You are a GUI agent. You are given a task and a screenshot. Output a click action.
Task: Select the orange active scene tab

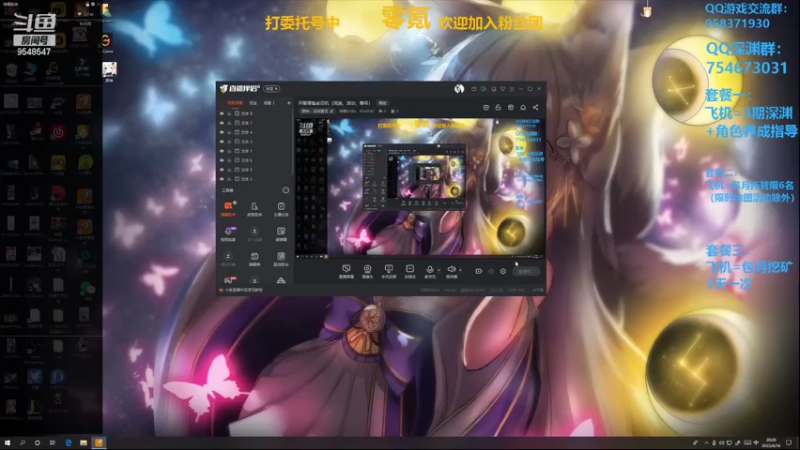click(235, 103)
